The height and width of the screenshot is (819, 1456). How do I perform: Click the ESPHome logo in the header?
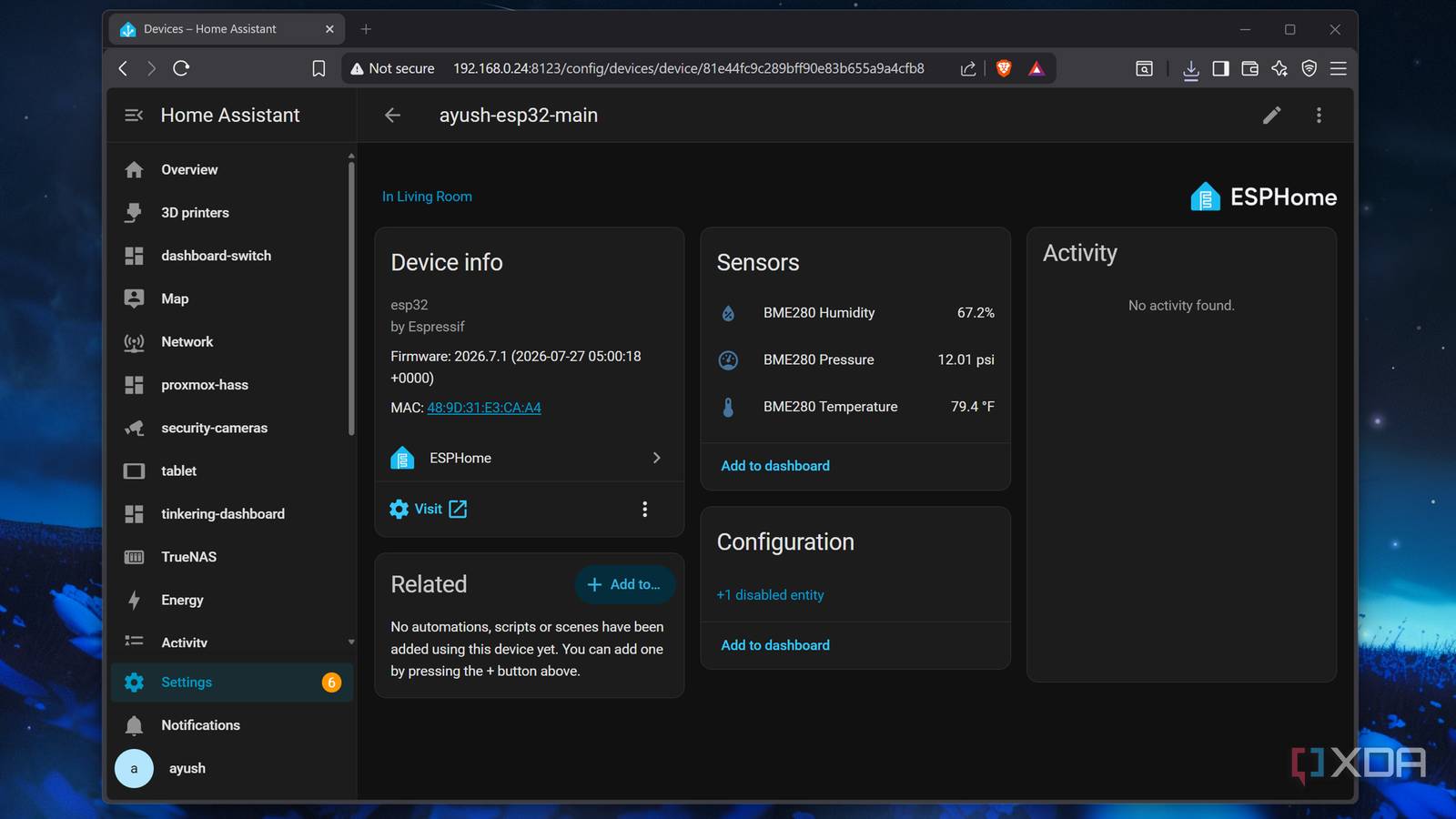tap(1263, 197)
